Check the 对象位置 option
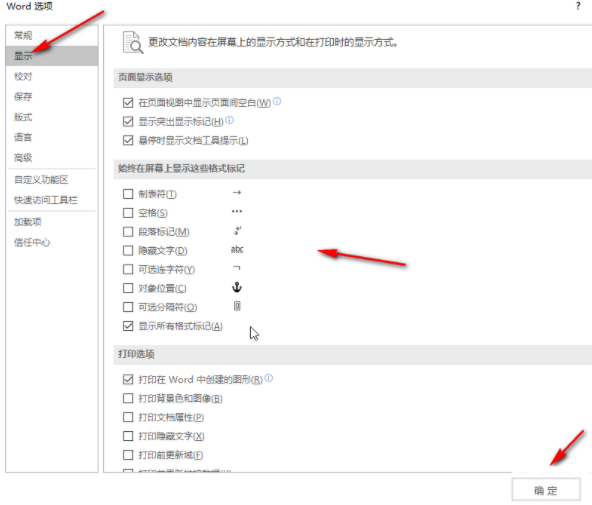The height and width of the screenshot is (505, 592). click(128, 288)
